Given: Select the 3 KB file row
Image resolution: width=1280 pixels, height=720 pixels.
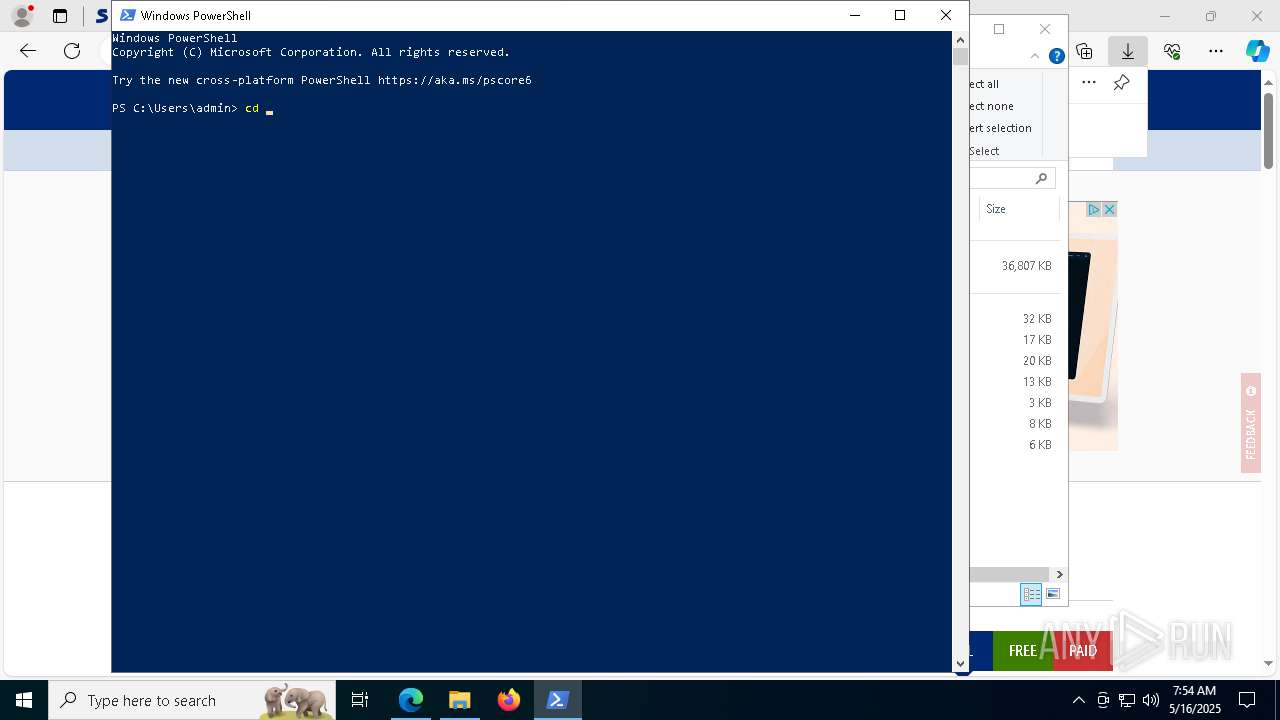Looking at the screenshot, I should [1013, 403].
